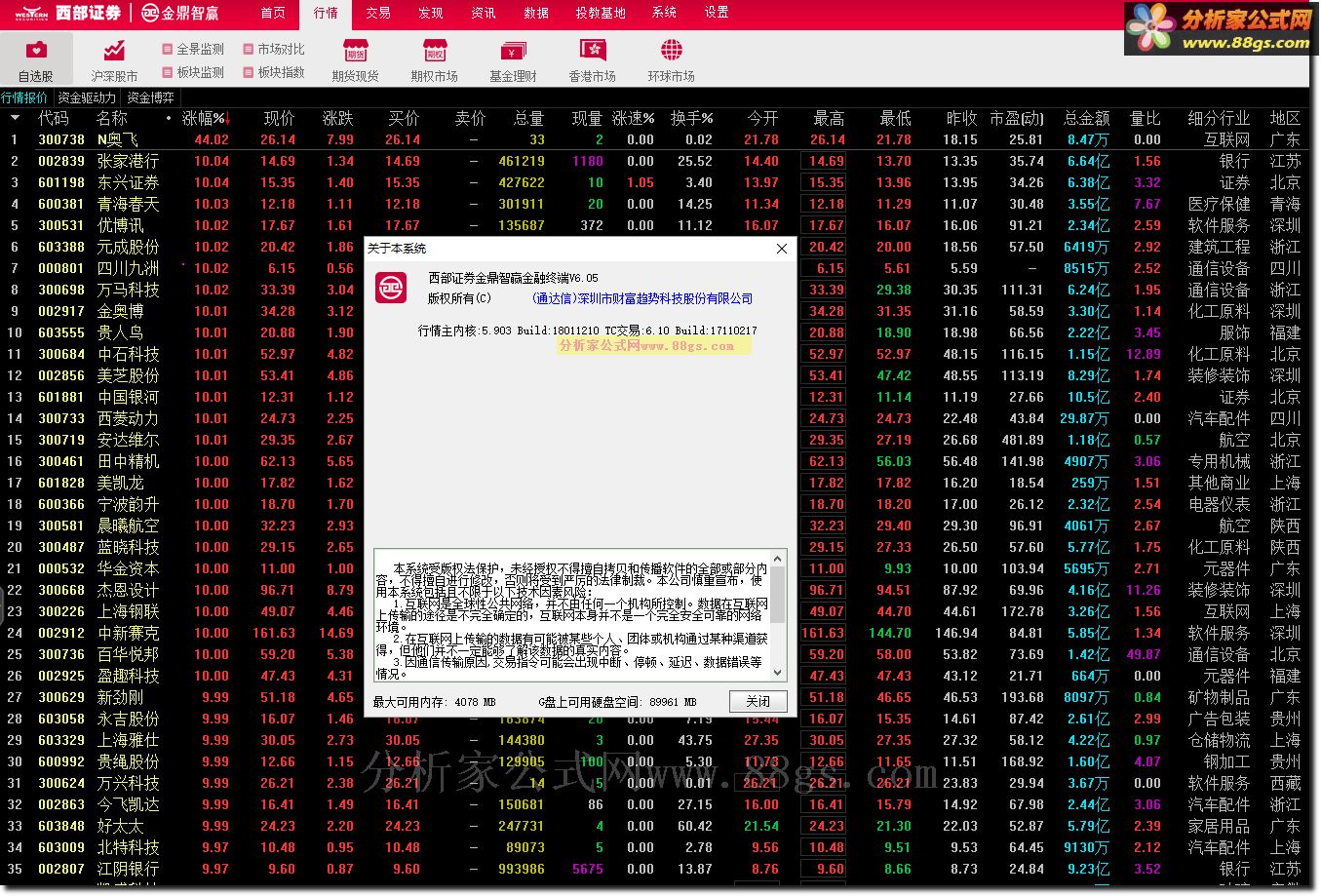Select 市场对比 in the toolbar
This screenshot has height=896, width=1321.
(x=274, y=49)
